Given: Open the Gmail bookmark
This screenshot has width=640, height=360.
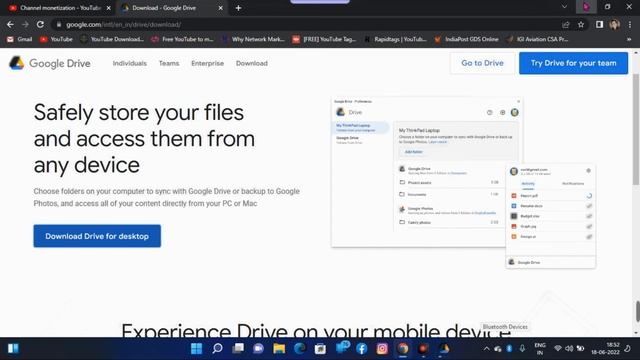Looking at the screenshot, I should (20, 39).
